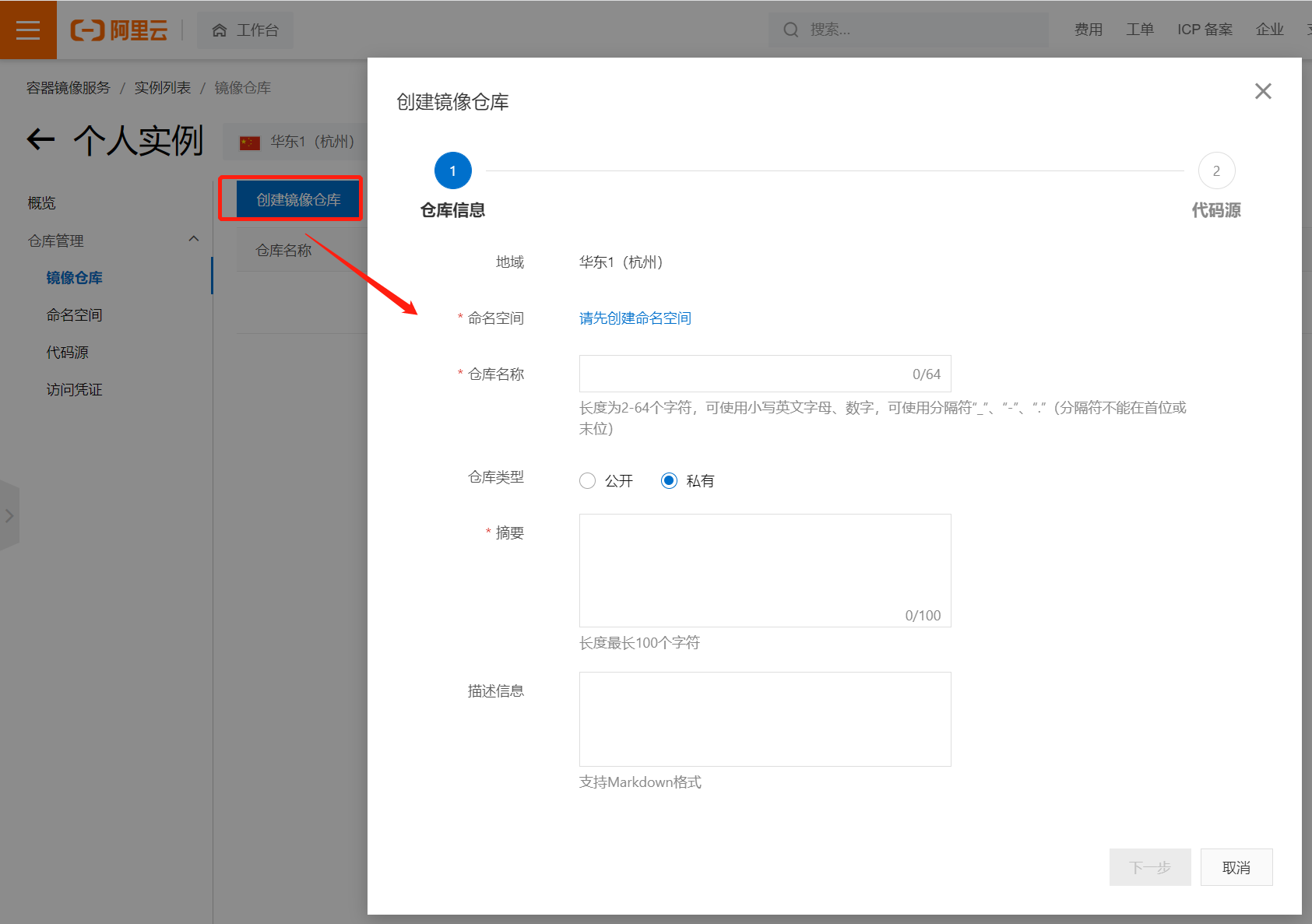1312x924 pixels.
Task: Select the 公开 repository type
Action: click(587, 481)
